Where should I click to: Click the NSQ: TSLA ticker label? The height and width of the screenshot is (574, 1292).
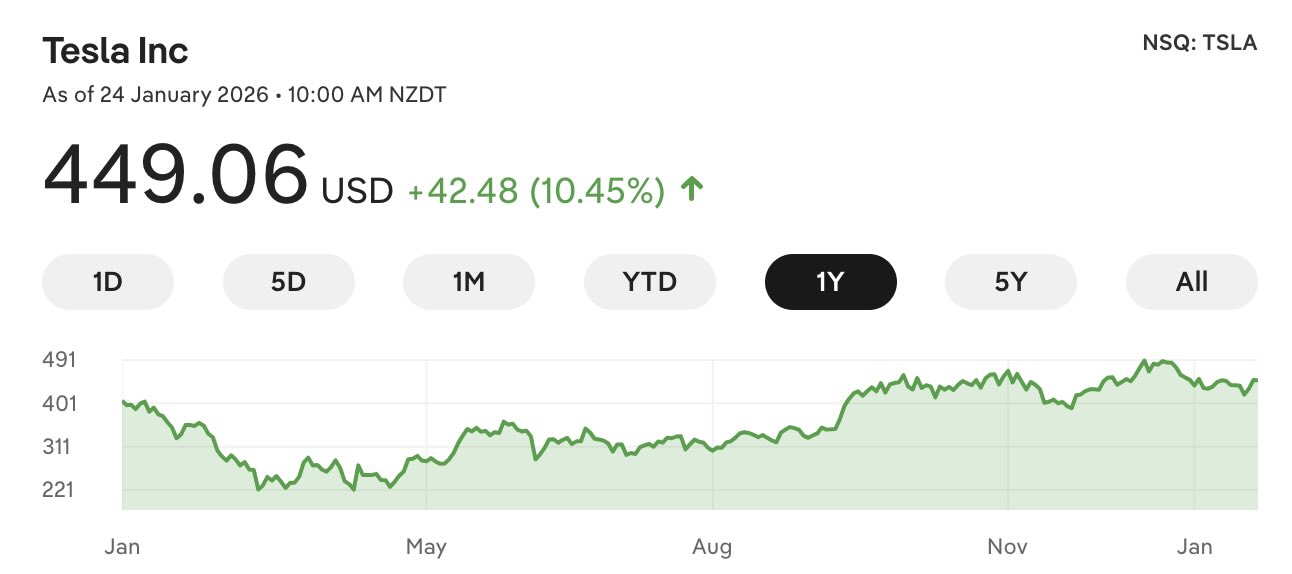[1199, 43]
